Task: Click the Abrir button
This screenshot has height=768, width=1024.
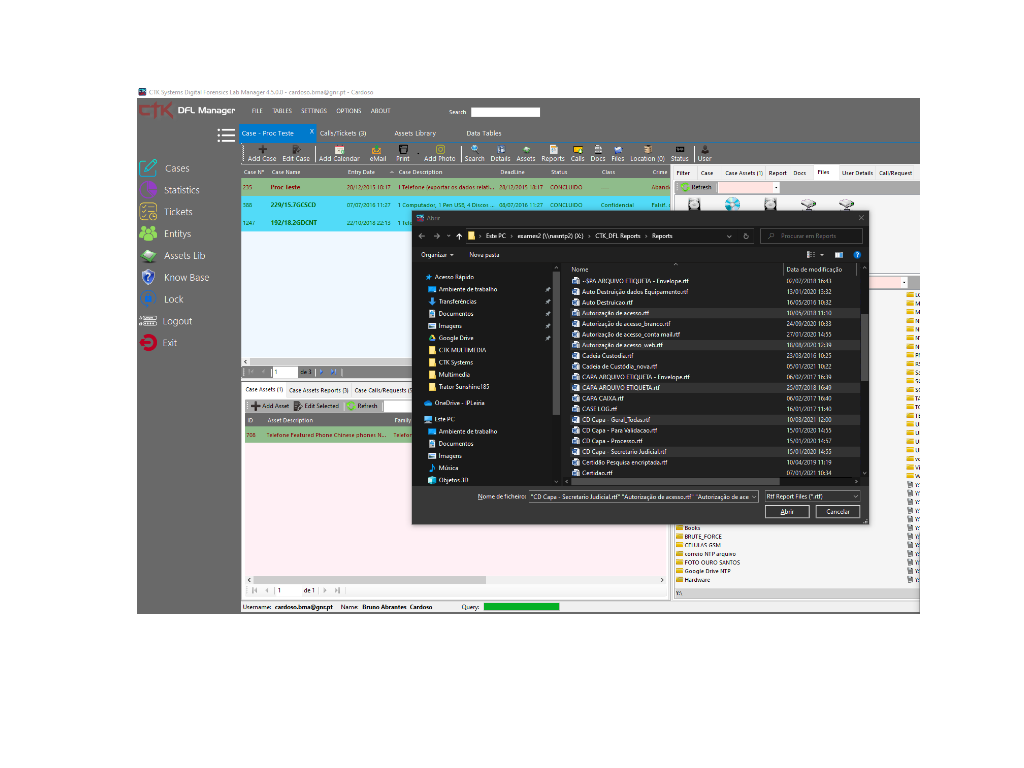Action: (x=787, y=512)
